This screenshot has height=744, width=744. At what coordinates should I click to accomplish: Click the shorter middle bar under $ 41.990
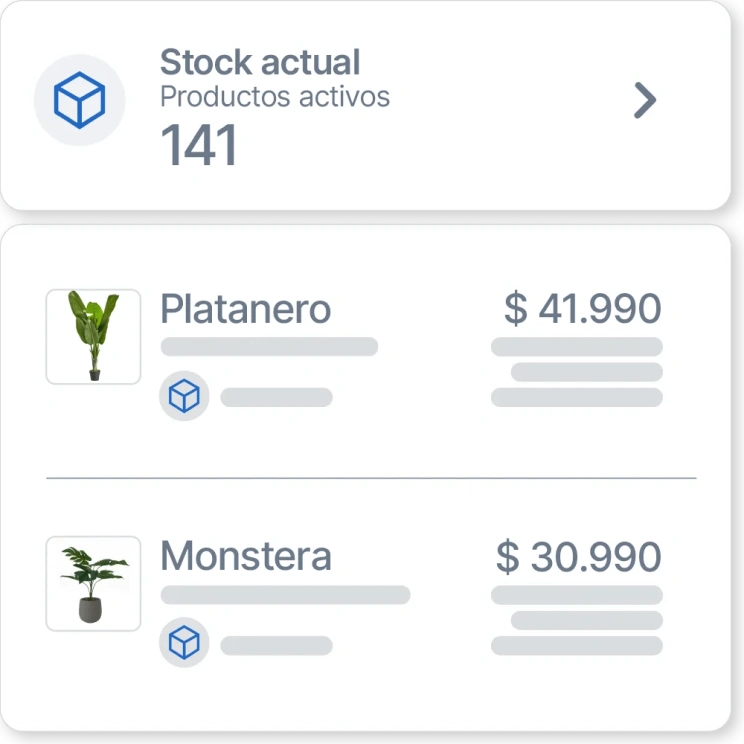586,372
